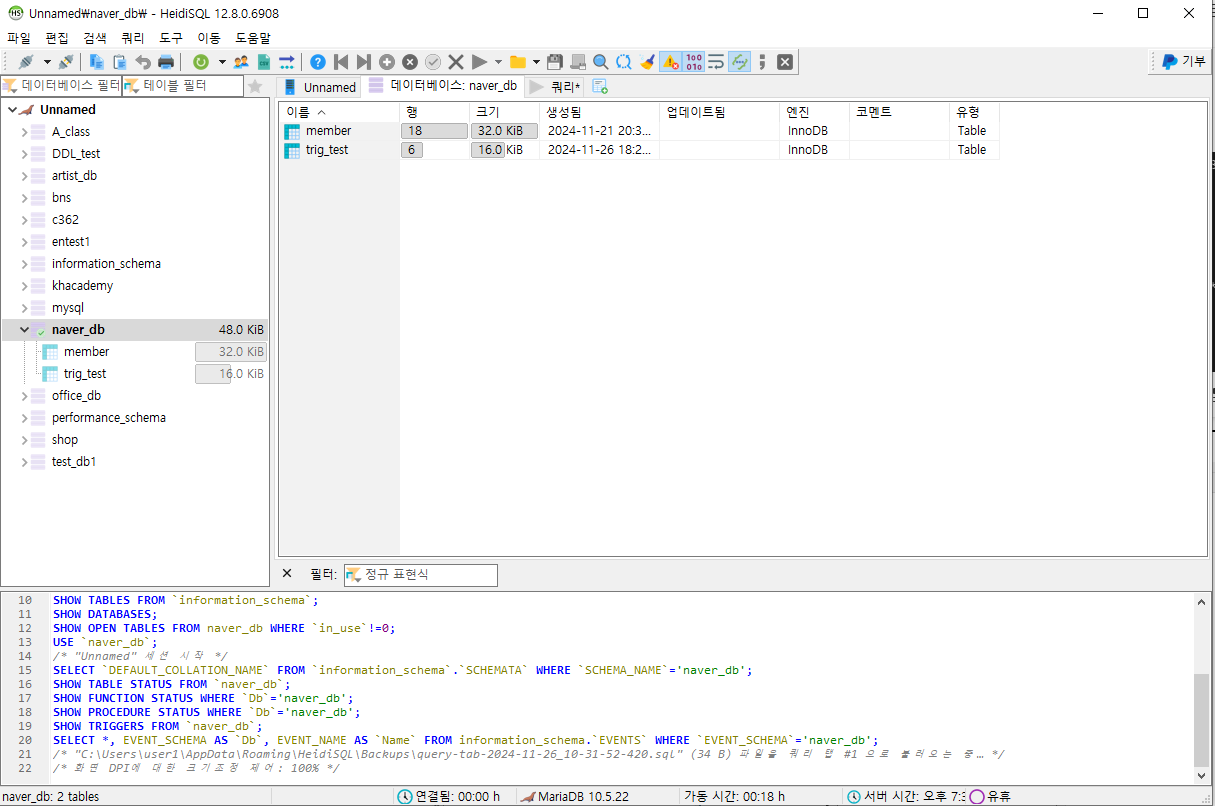Switch to the Unnamed host tab
The width and height of the screenshot is (1215, 806).
(319, 87)
